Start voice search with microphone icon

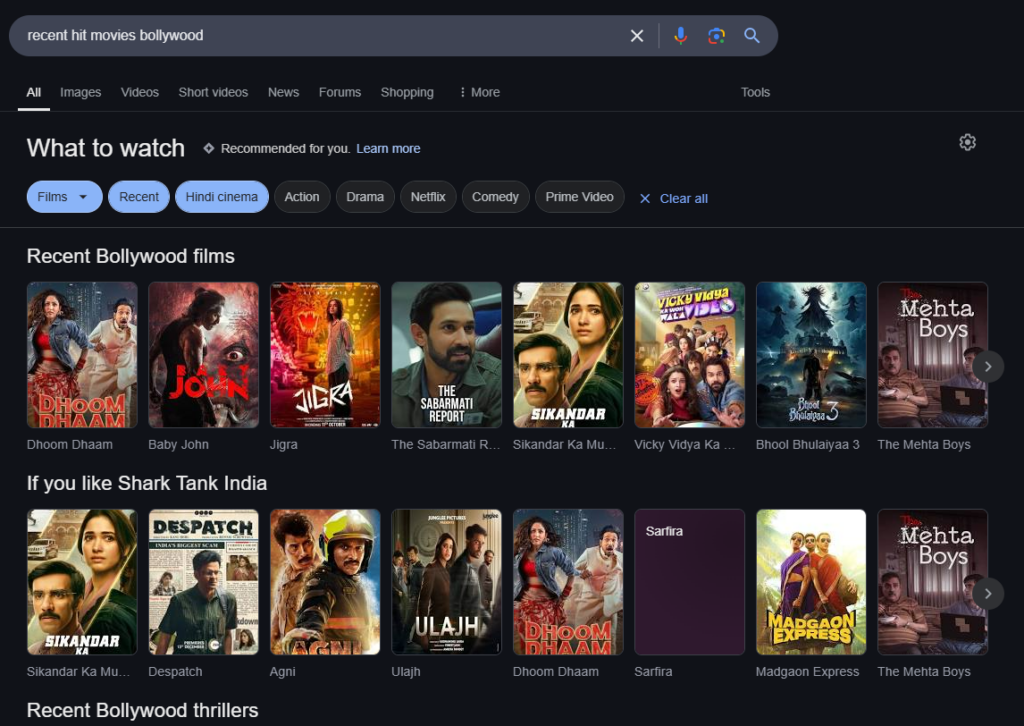pyautogui.click(x=680, y=36)
